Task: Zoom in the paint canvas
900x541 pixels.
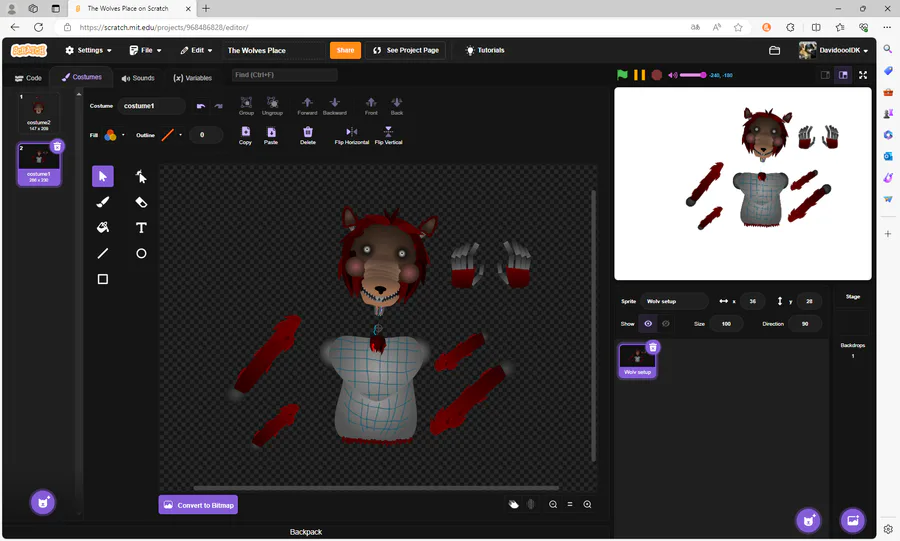Action: [x=587, y=504]
